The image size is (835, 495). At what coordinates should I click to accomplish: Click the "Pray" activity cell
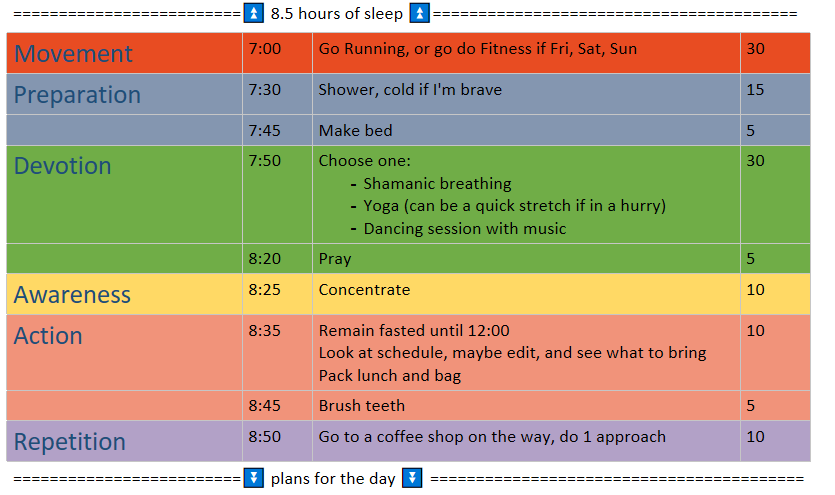click(x=335, y=259)
